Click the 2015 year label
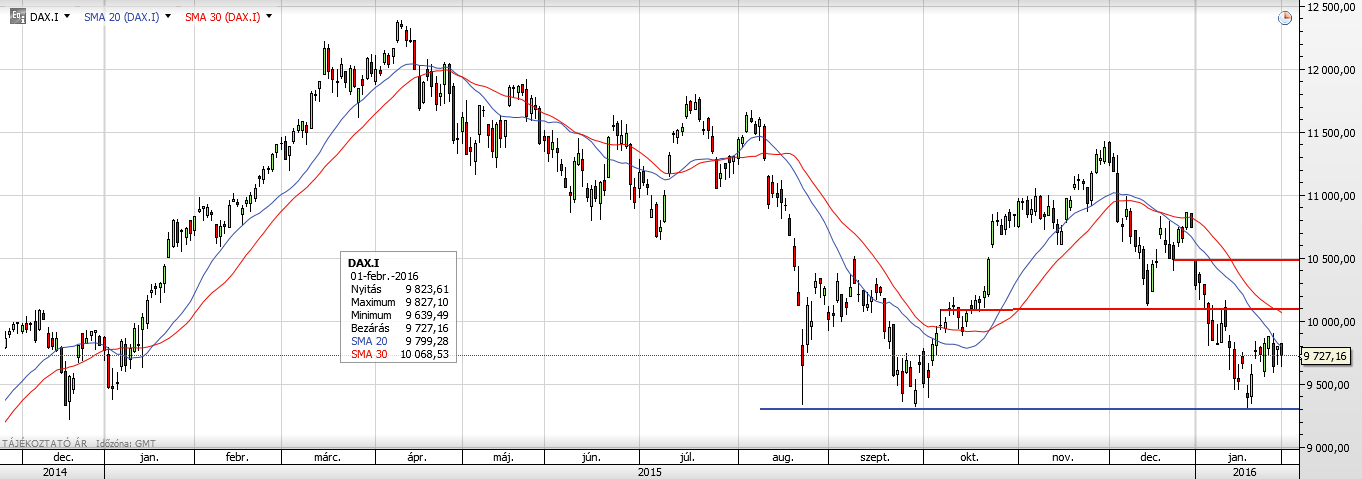 [650, 471]
